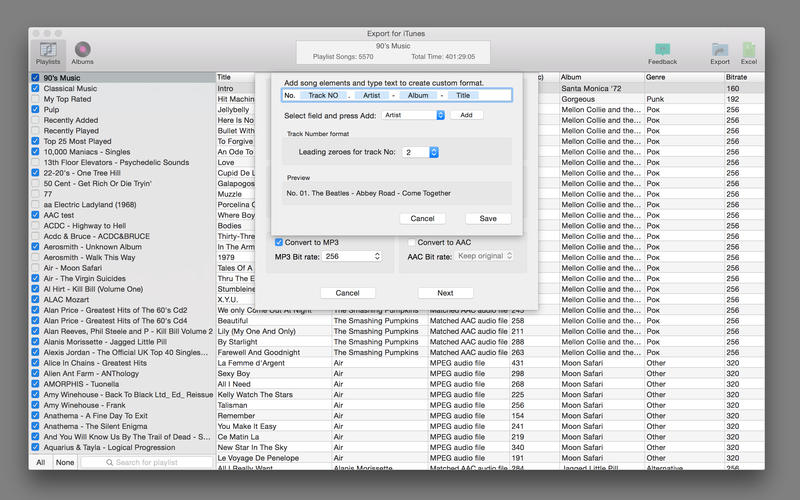The width and height of the screenshot is (800, 500).
Task: Select song row Le Voyage De Penelope
Action: tap(490, 458)
